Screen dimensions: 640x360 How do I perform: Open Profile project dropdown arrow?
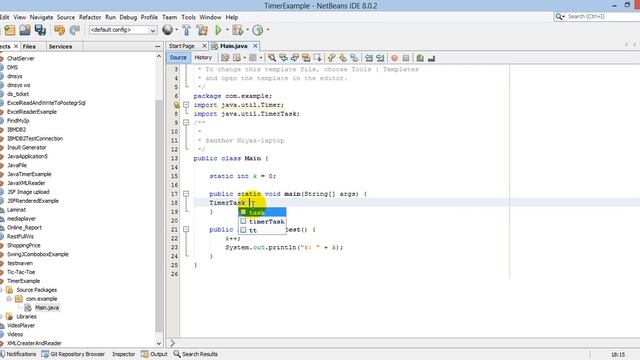coord(268,30)
